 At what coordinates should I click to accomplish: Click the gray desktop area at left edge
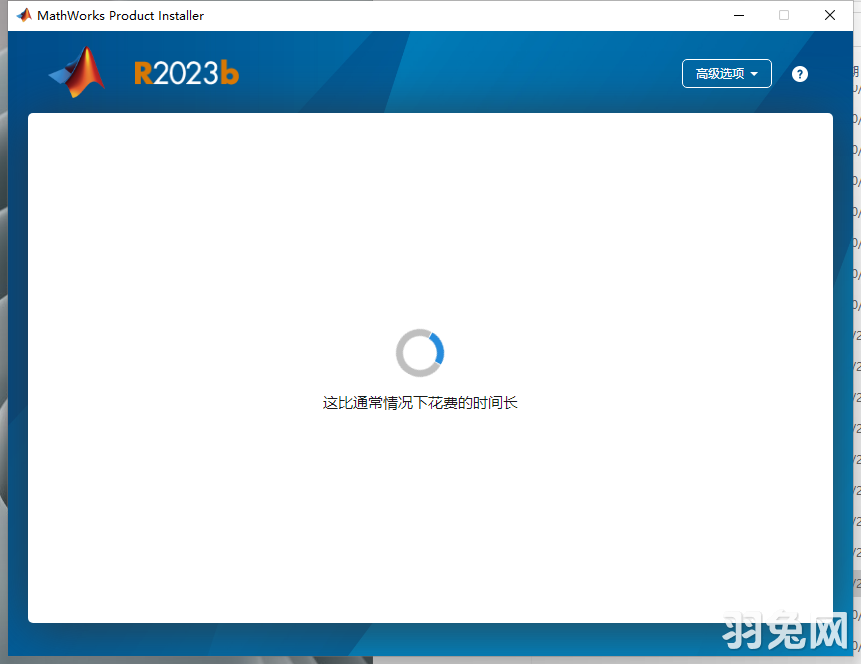(x=3, y=400)
